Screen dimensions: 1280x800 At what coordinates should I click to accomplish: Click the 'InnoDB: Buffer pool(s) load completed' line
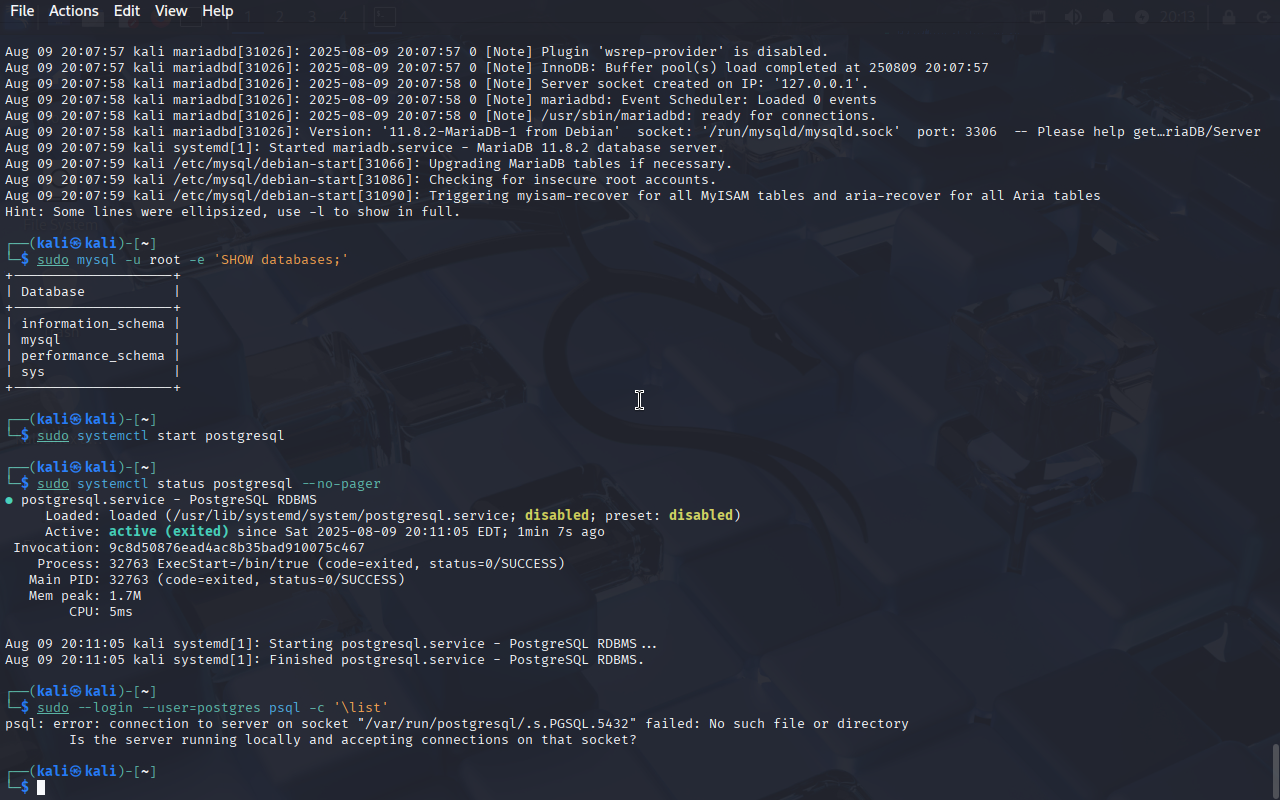[497, 68]
